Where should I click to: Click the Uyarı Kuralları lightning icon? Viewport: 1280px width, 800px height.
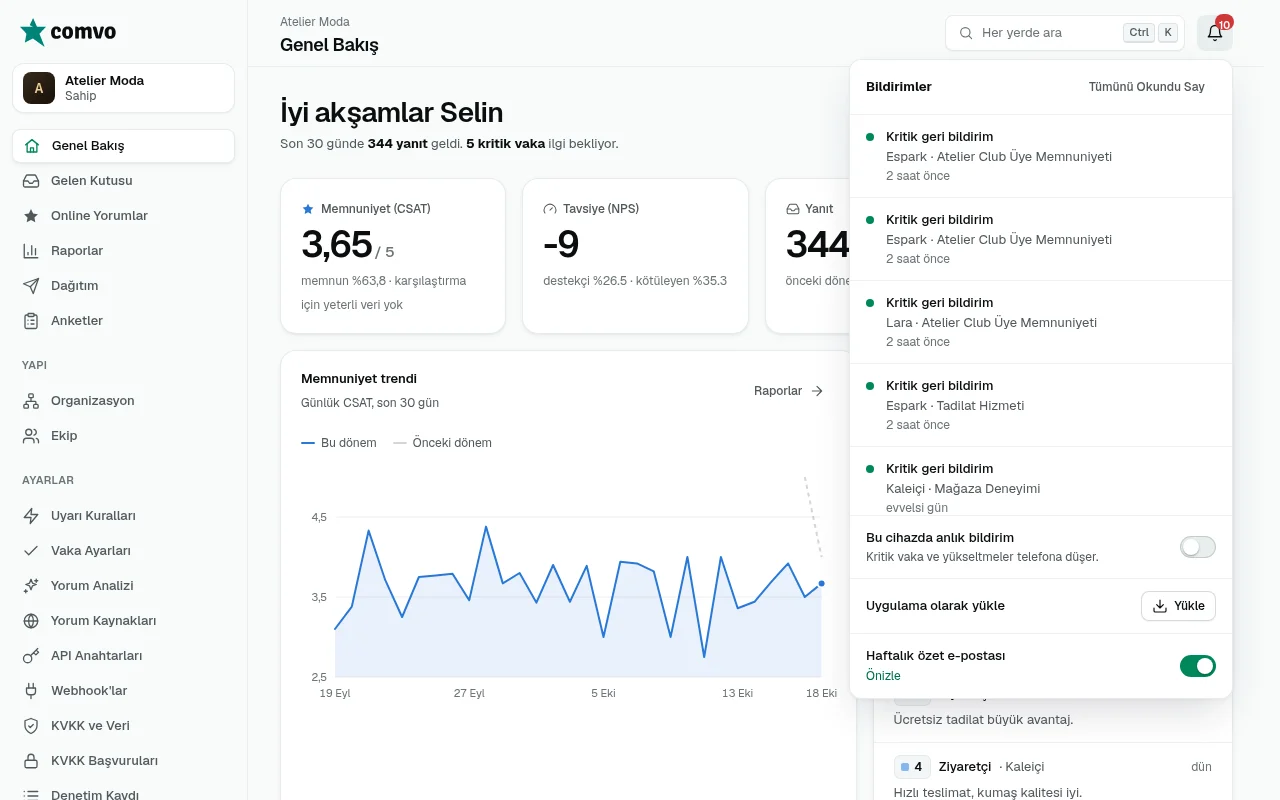[x=31, y=516]
